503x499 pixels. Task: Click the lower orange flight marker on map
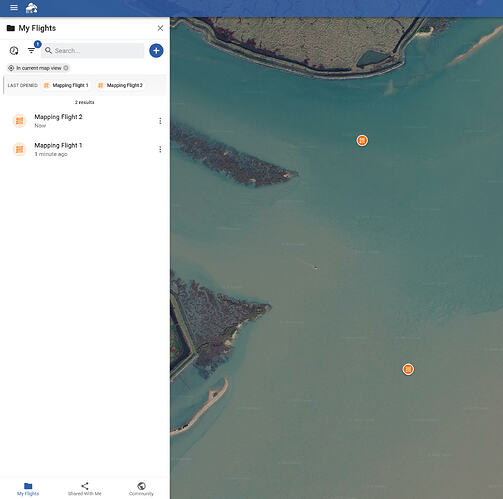click(x=408, y=369)
